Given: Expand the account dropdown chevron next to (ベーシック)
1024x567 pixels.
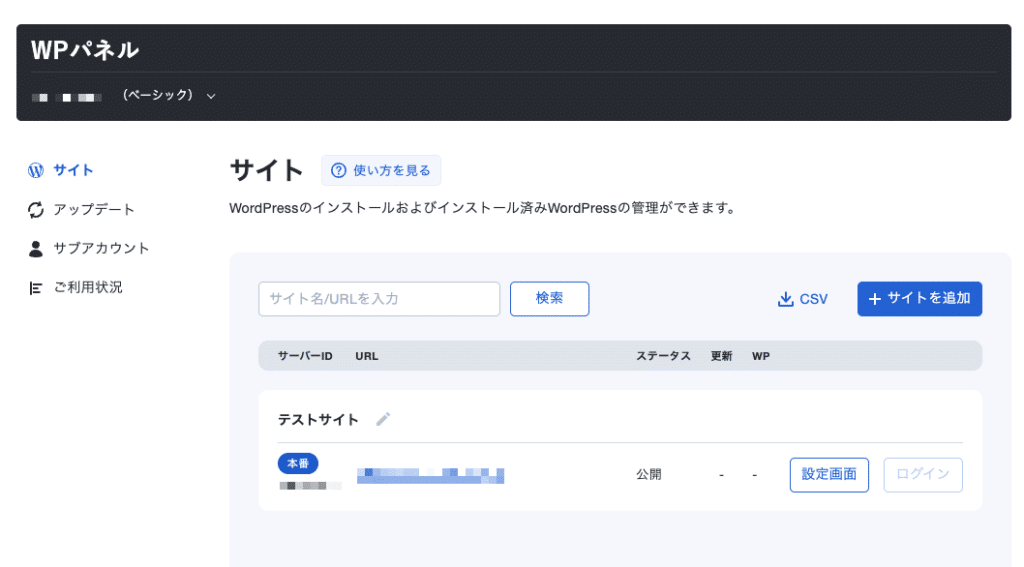Looking at the screenshot, I should [211, 96].
